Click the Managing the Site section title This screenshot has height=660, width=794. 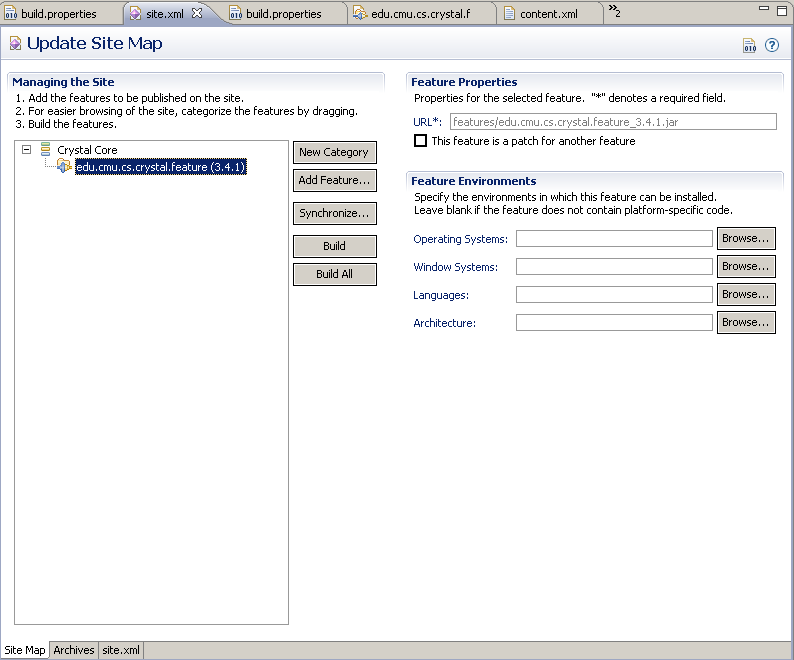[63, 82]
